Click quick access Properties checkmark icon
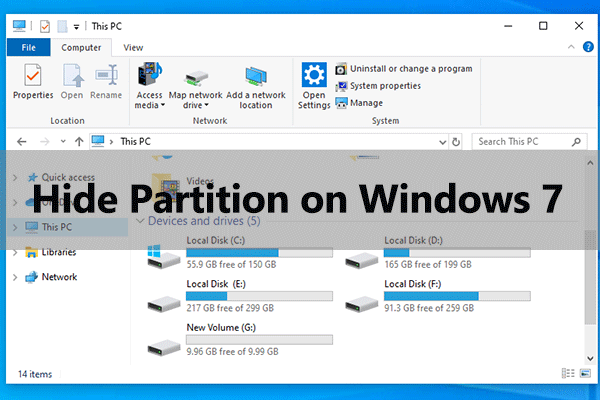The image size is (600, 400). [x=45, y=26]
